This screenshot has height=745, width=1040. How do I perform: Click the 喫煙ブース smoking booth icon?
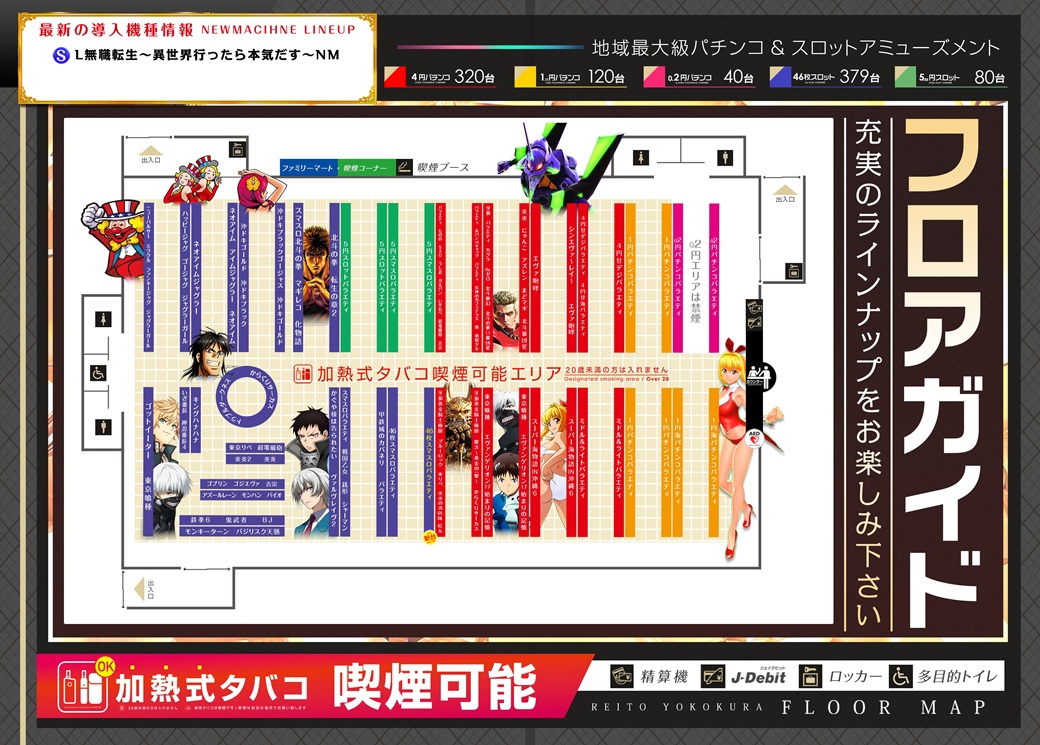click(404, 167)
